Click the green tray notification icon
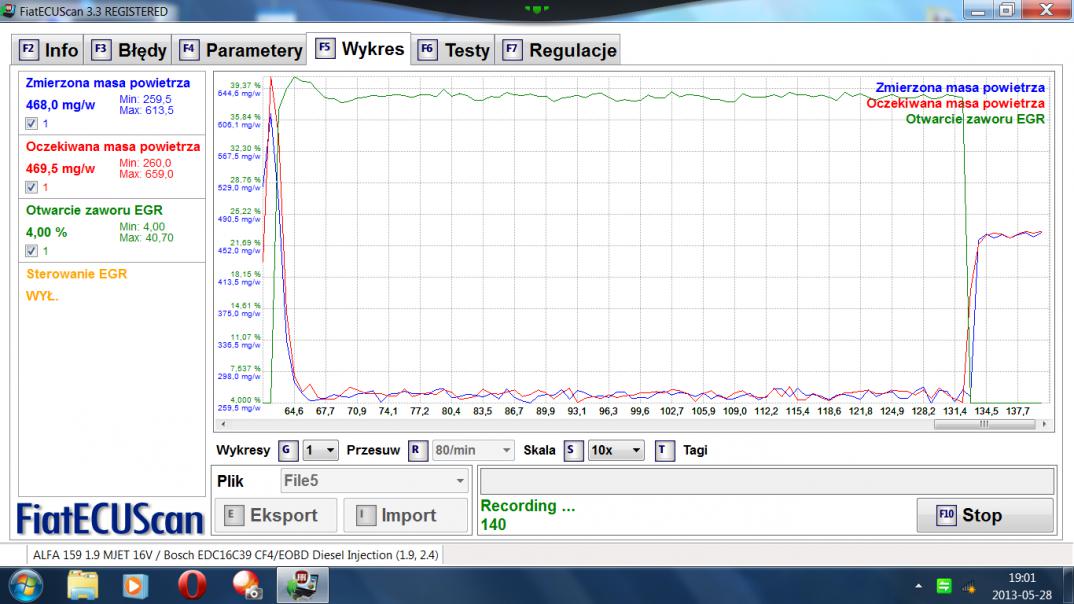The height and width of the screenshot is (604, 1074). [944, 586]
